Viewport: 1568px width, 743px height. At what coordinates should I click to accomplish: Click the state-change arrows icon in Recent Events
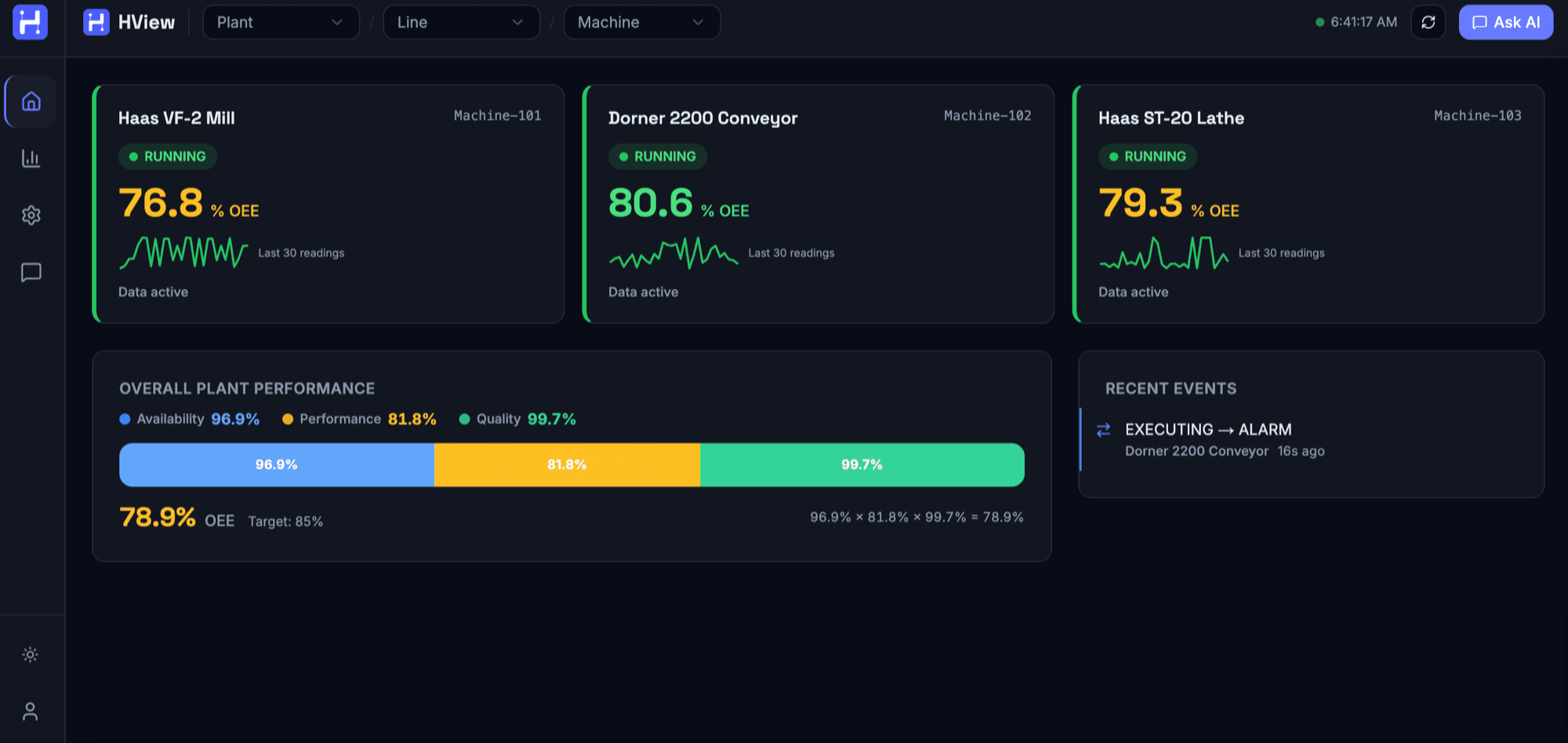1103,429
